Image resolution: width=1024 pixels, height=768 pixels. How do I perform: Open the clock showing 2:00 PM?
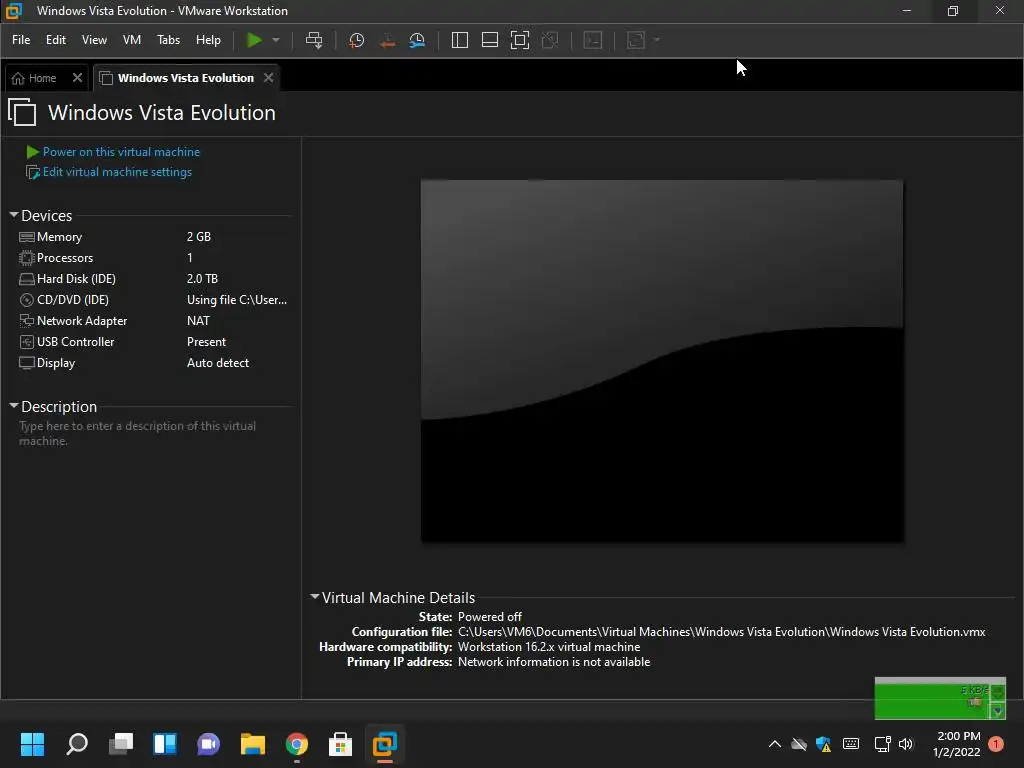pyautogui.click(x=957, y=744)
